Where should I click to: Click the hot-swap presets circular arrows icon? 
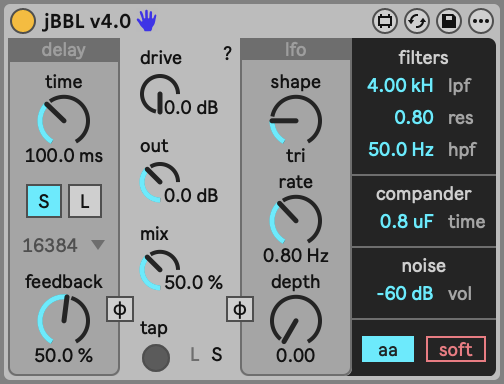(x=417, y=21)
